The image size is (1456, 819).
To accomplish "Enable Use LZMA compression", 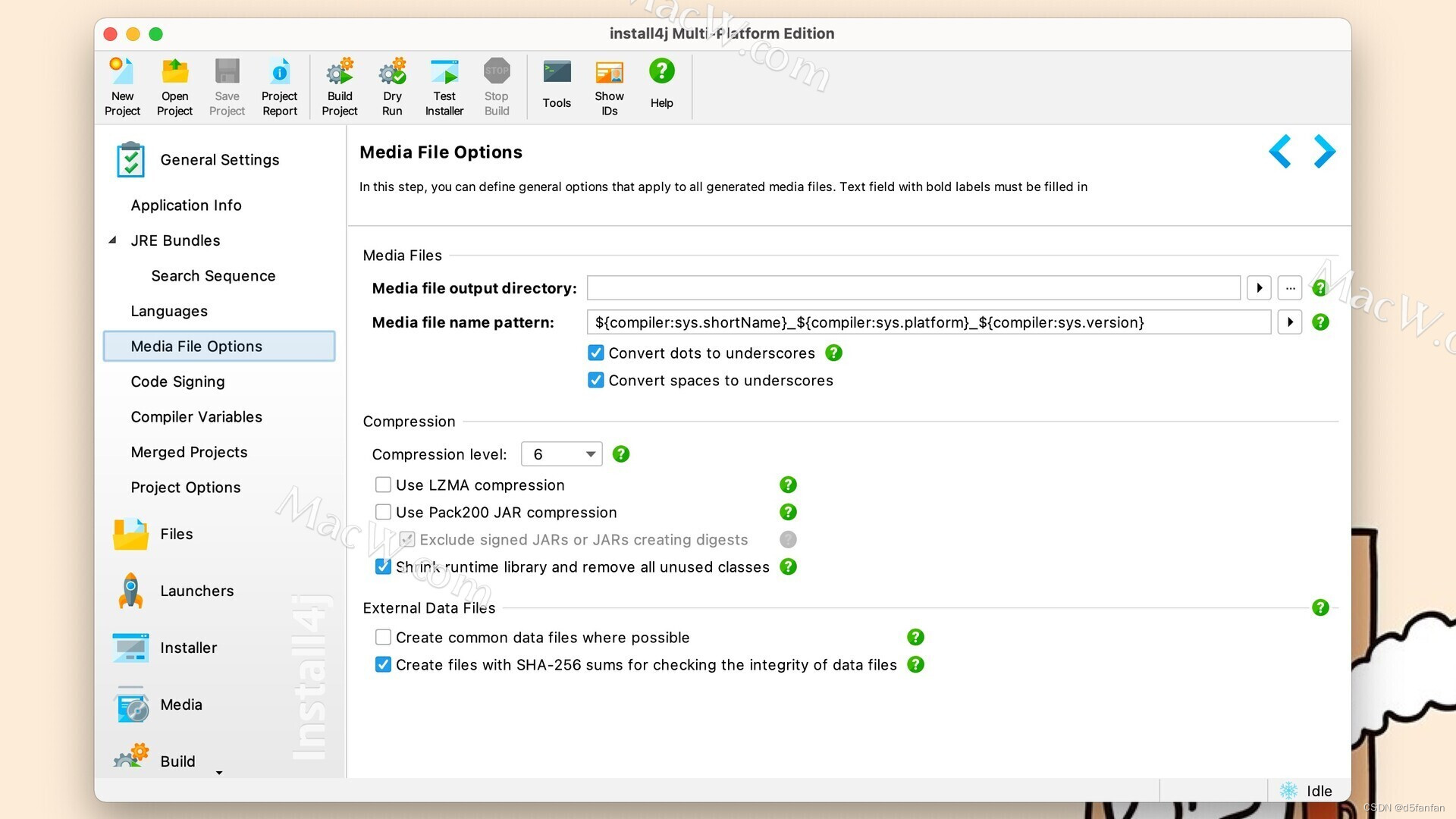I will [383, 485].
